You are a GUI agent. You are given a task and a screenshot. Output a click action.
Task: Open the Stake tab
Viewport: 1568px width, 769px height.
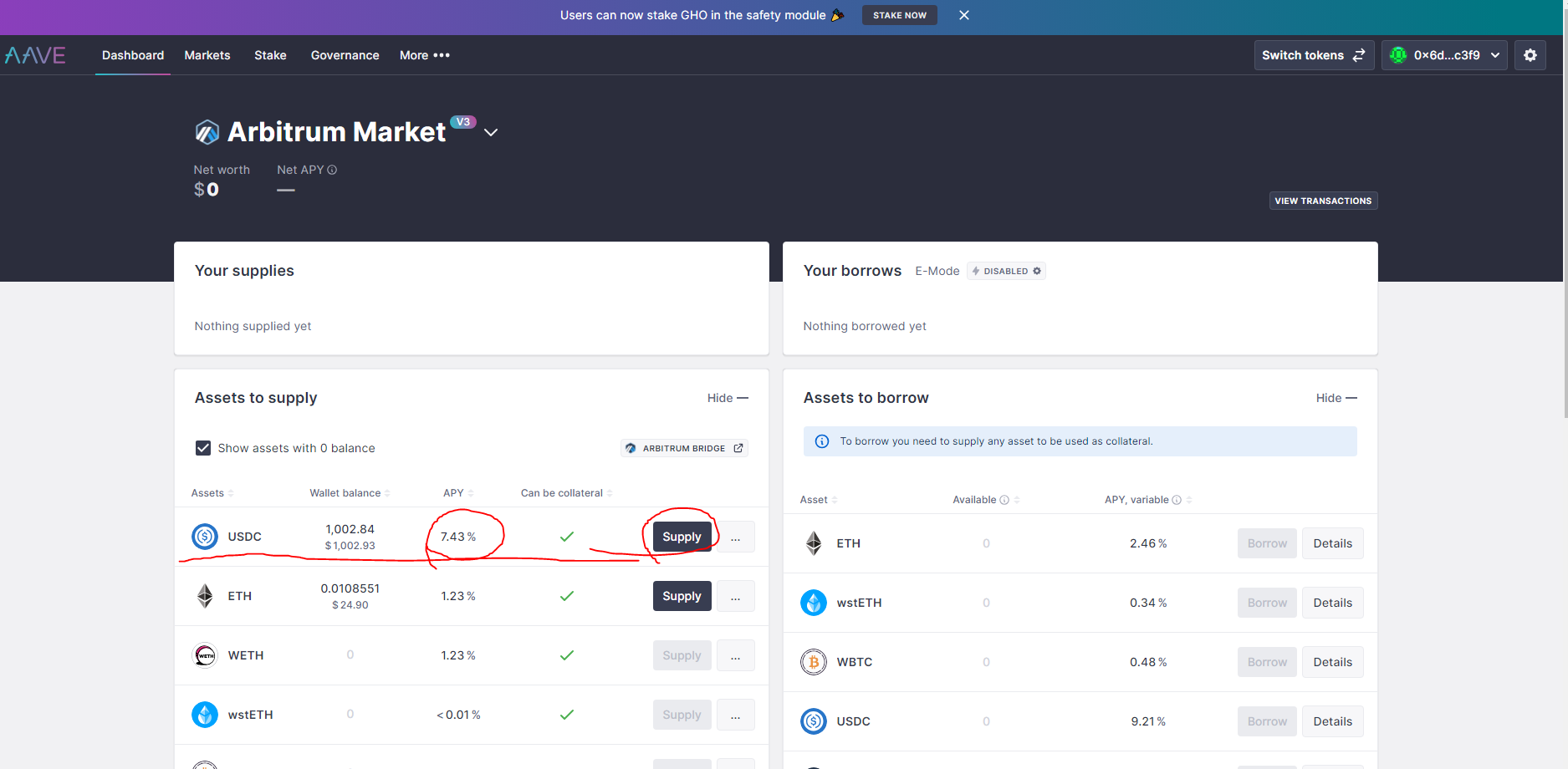click(270, 55)
